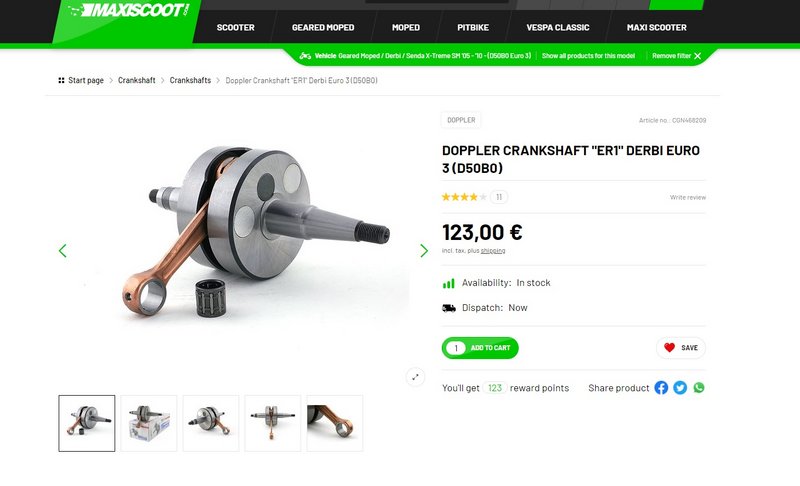800x486 pixels.
Task: Open the Crankshafts breadcrumb link
Action: (190, 80)
